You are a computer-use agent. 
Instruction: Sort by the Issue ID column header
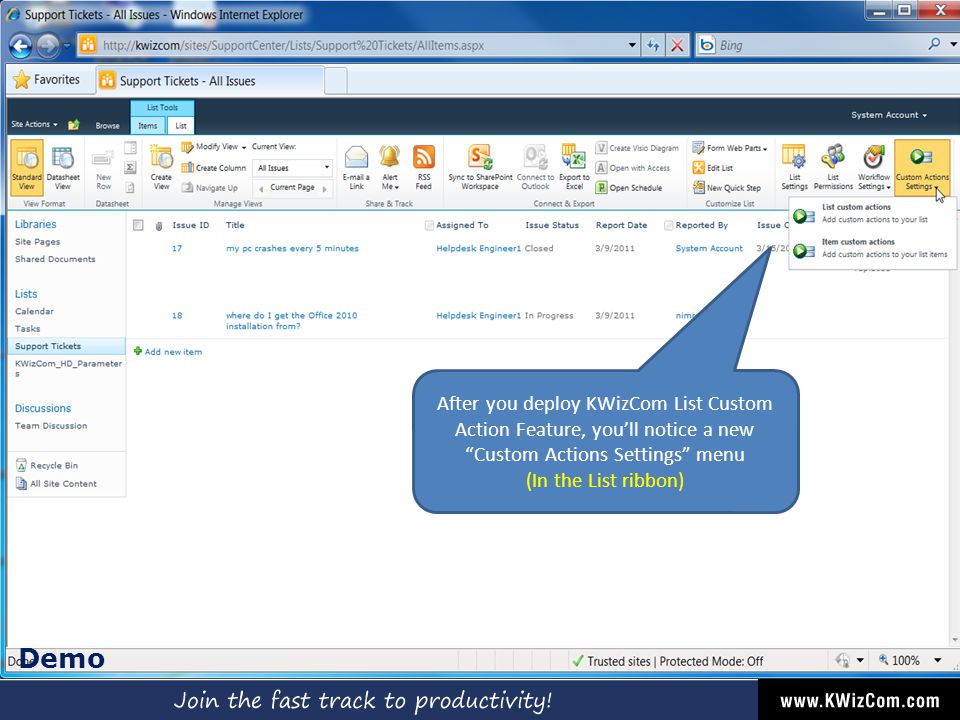pos(190,225)
